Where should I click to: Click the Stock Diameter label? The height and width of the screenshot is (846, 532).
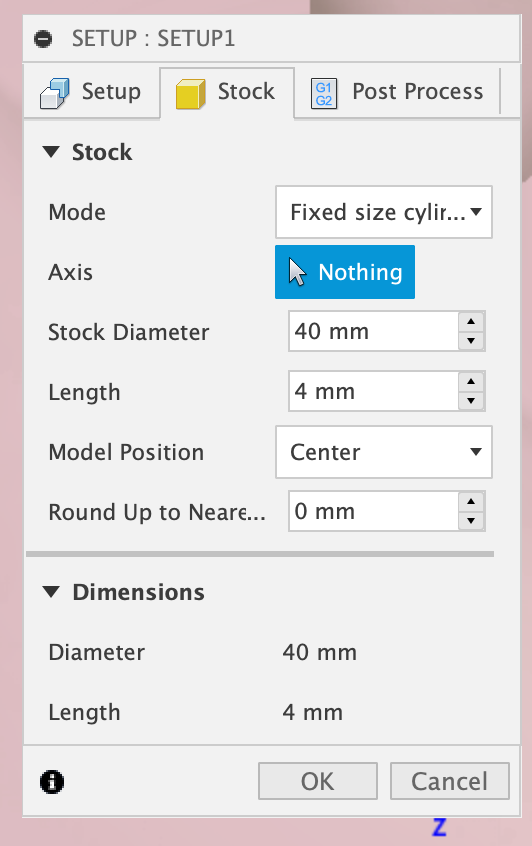(x=128, y=332)
